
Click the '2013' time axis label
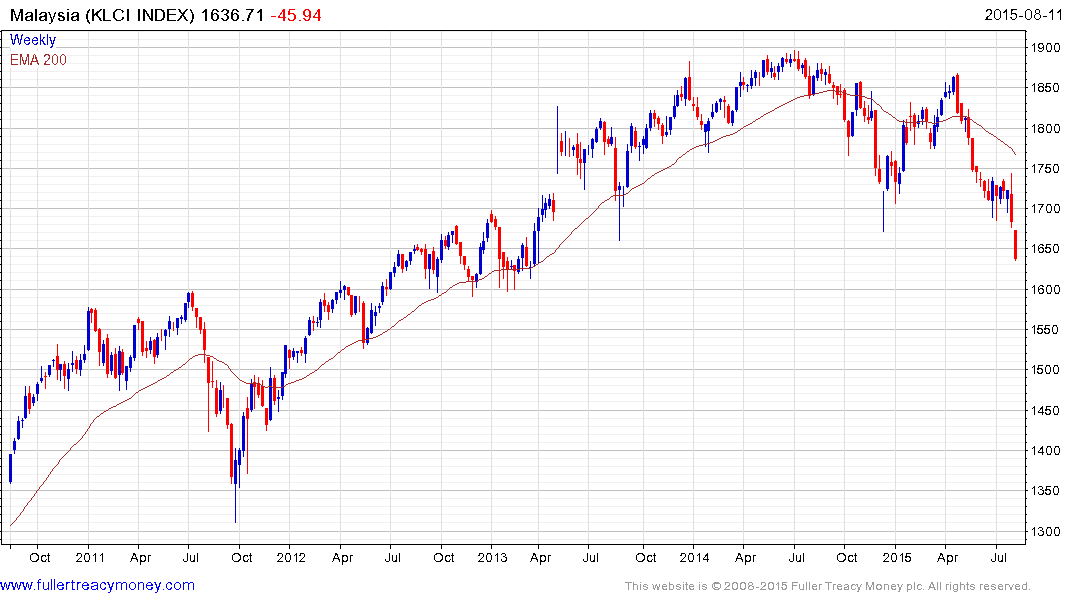(492, 557)
